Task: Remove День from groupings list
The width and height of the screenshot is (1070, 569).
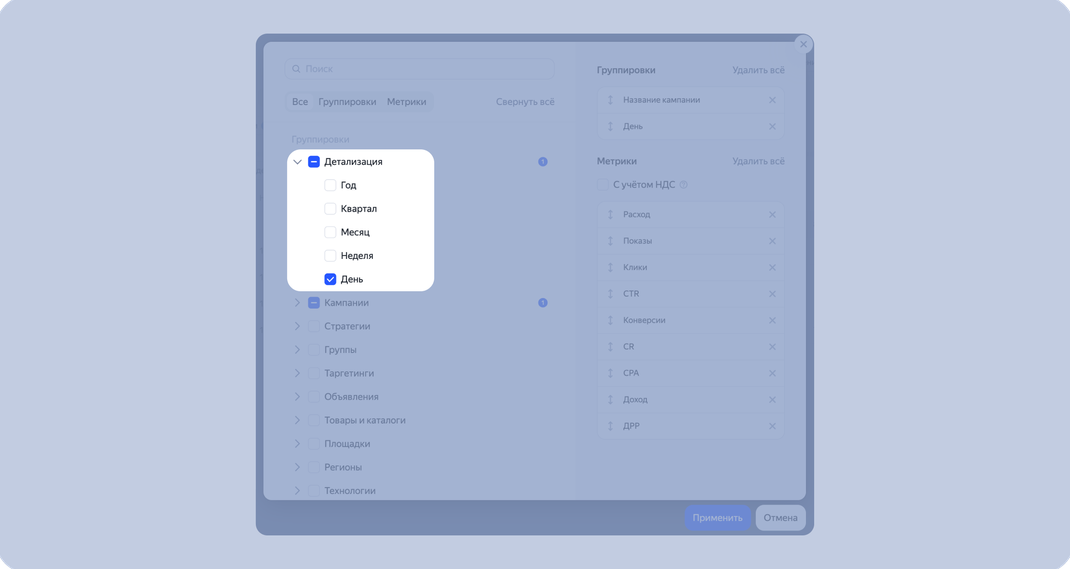Action: (772, 127)
